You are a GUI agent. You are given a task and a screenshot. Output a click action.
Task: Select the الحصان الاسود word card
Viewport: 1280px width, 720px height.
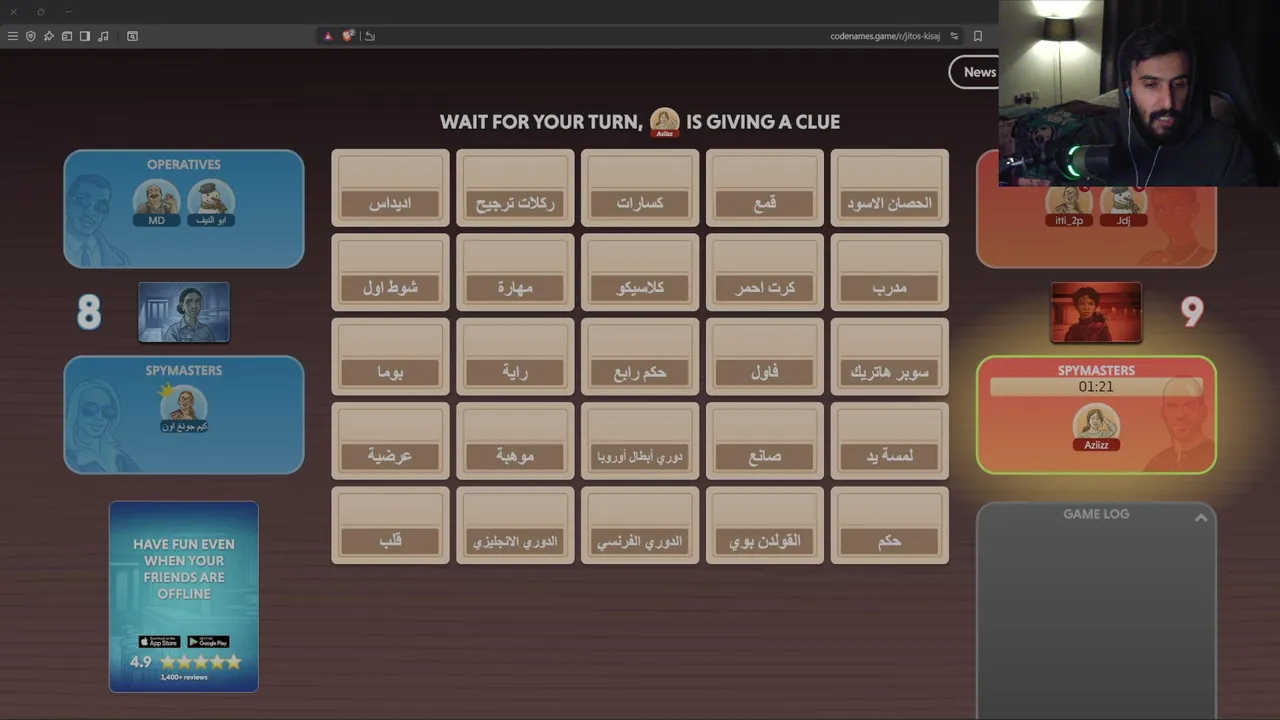point(890,188)
